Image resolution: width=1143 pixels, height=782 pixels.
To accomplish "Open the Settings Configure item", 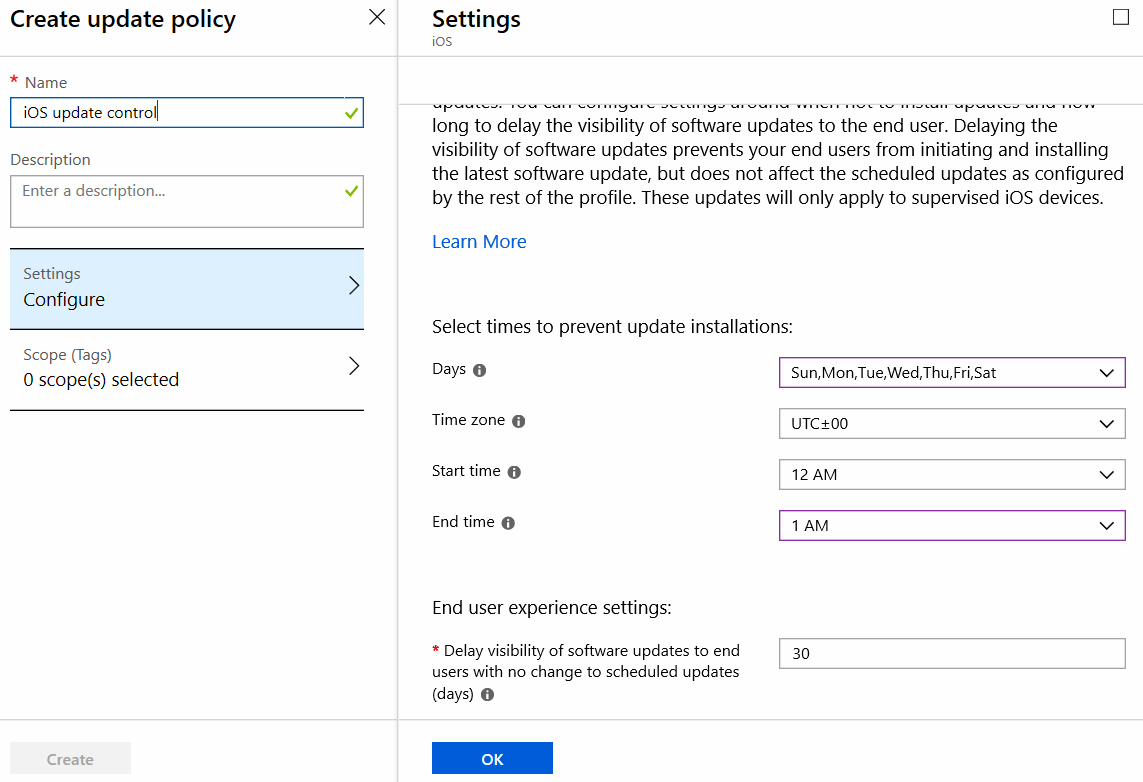I will coord(187,288).
